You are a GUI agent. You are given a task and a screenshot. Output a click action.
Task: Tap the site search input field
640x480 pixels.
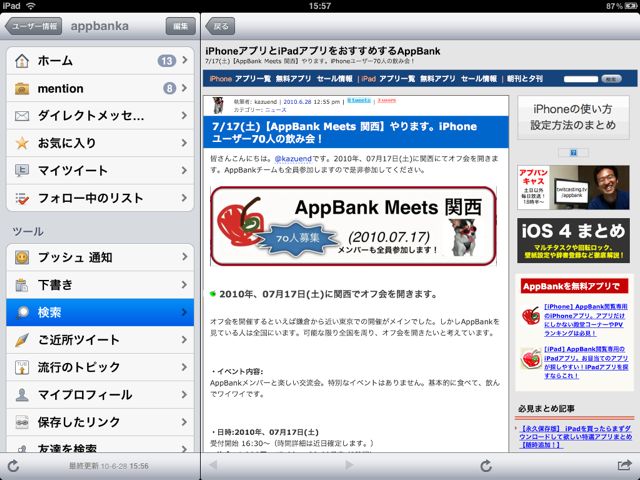pyautogui.click(x=581, y=79)
